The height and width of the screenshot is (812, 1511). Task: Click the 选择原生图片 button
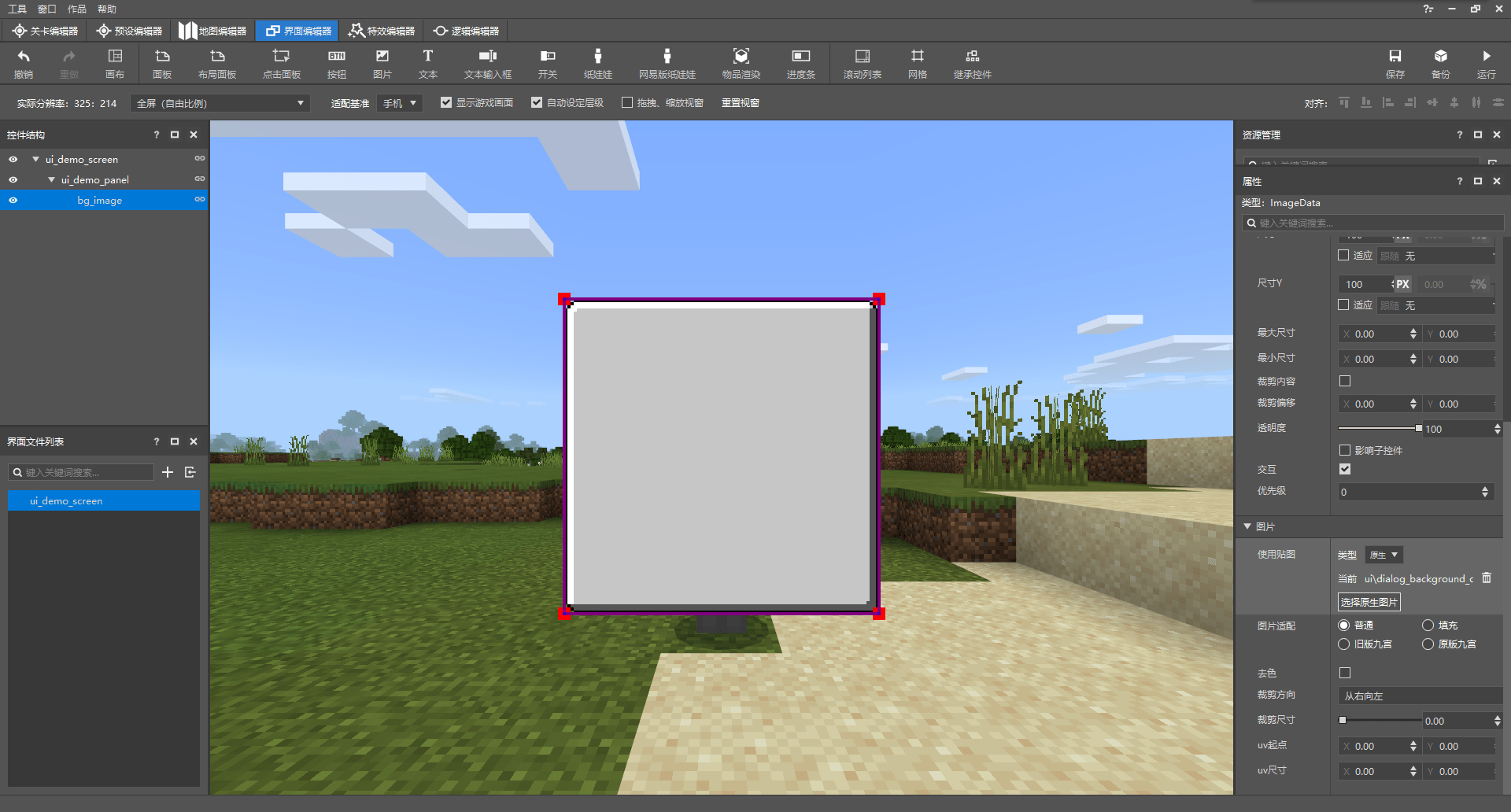click(1369, 602)
